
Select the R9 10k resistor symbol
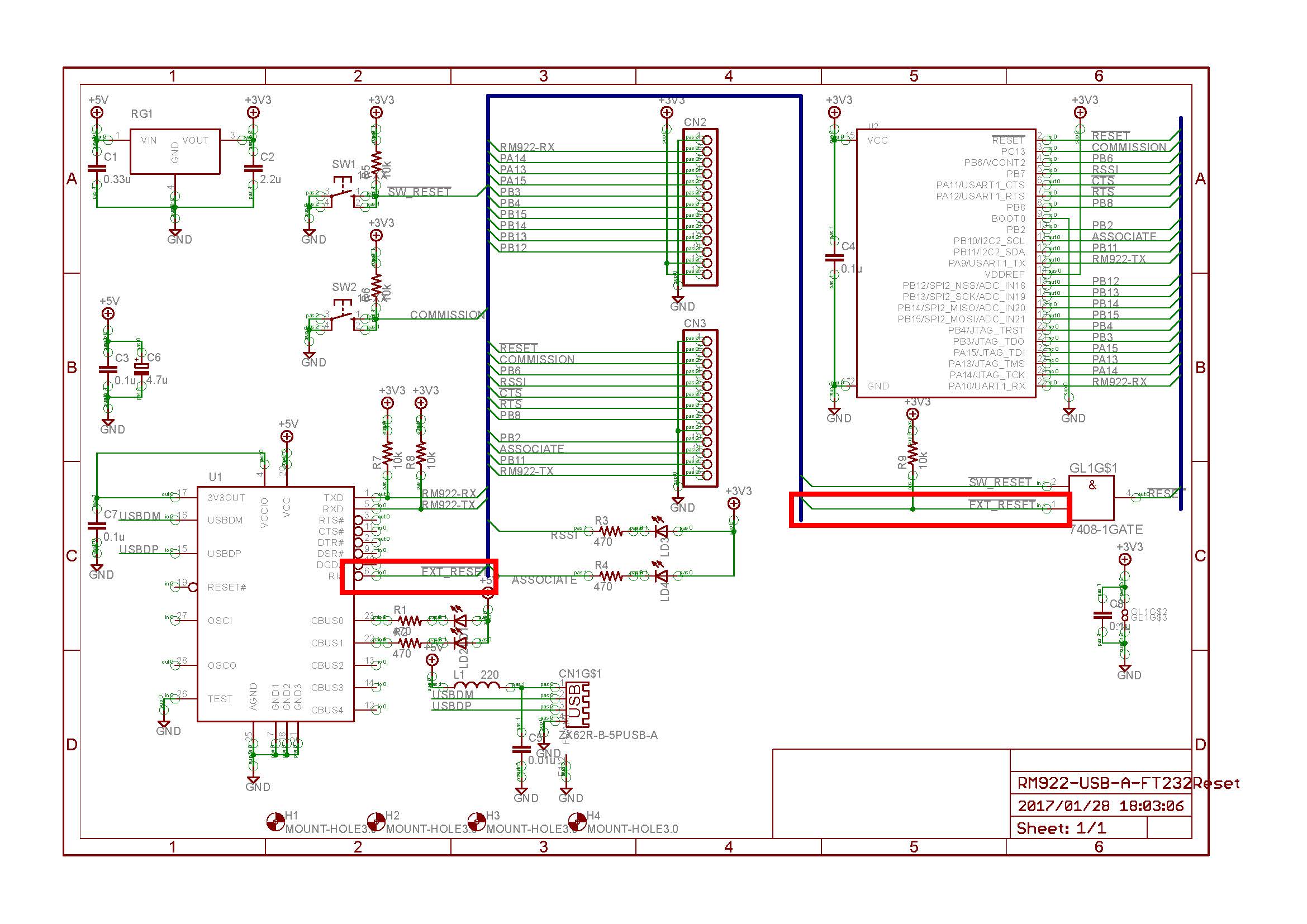(912, 453)
